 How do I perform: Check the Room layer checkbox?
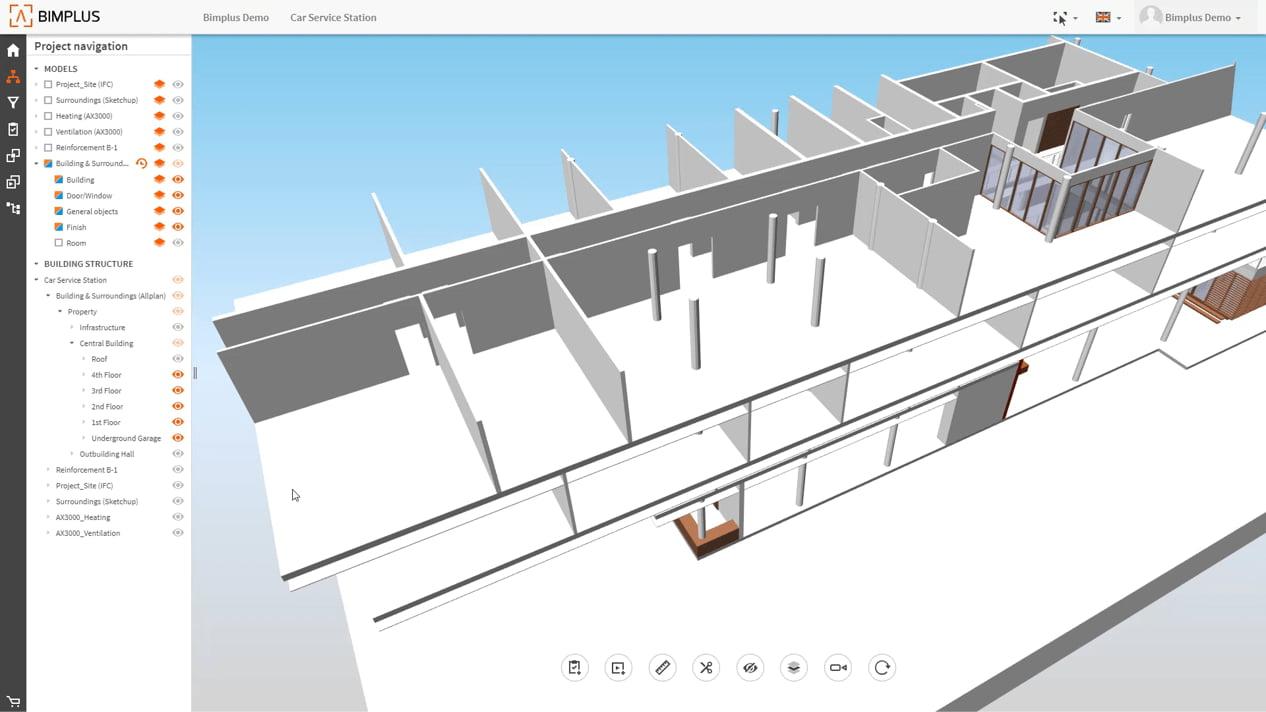59,243
